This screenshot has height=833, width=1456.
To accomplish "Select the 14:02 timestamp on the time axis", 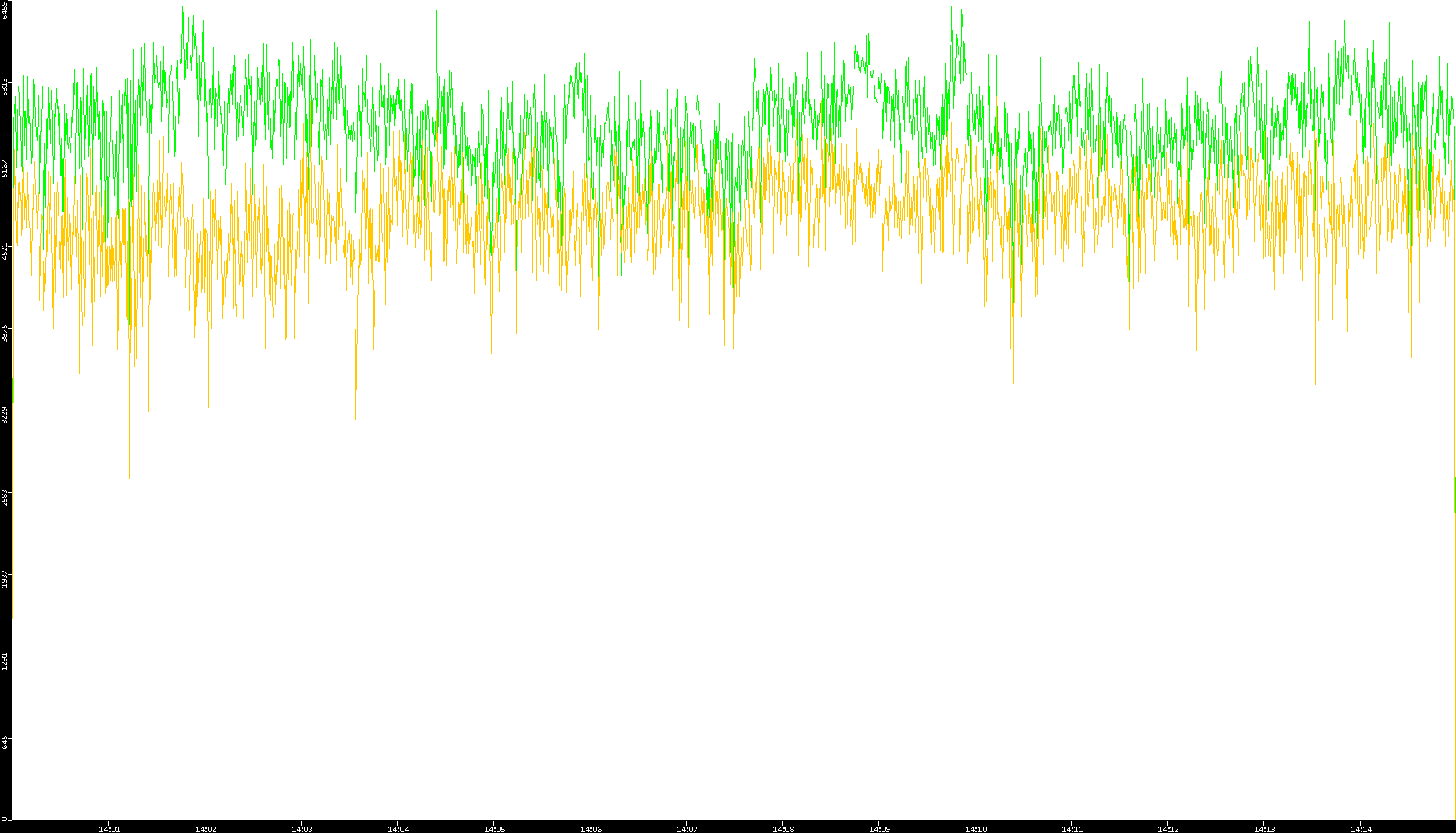I will pos(205,829).
